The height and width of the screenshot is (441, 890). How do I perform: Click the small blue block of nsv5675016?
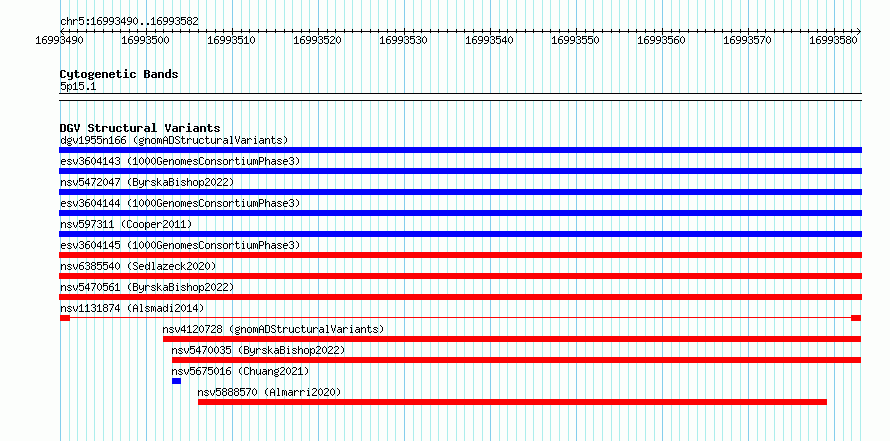click(x=177, y=381)
